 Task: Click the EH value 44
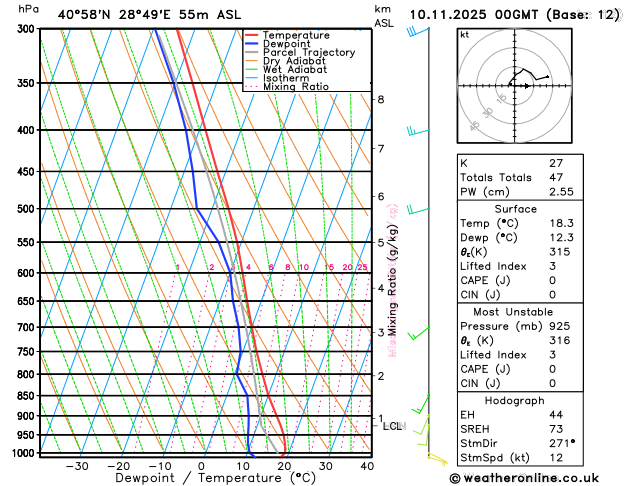point(556,415)
